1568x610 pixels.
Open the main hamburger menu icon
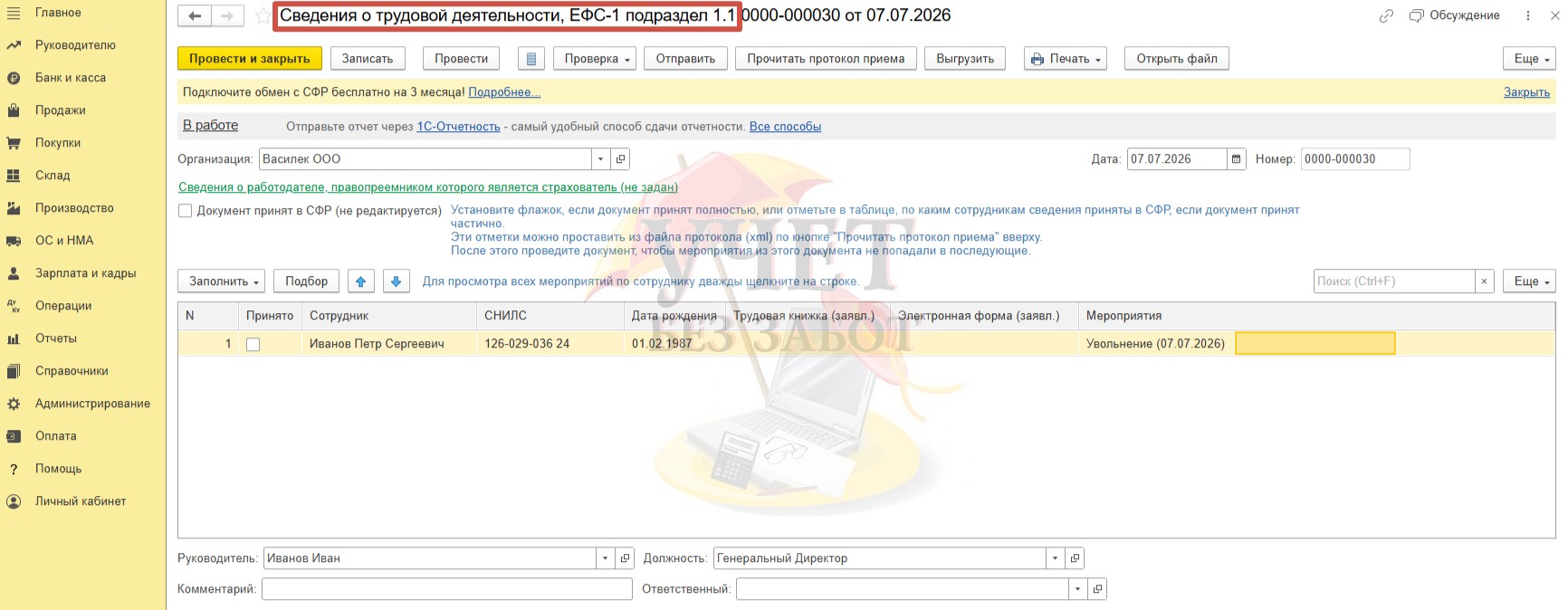coord(14,13)
